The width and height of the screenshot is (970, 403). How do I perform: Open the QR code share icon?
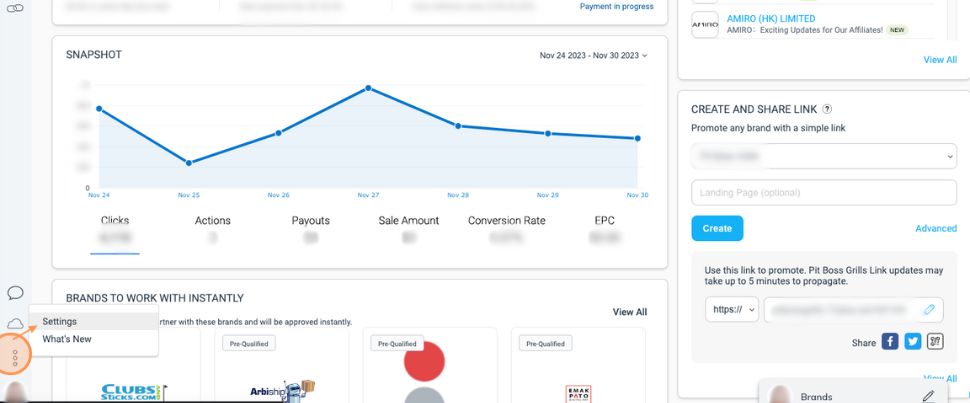tap(935, 342)
